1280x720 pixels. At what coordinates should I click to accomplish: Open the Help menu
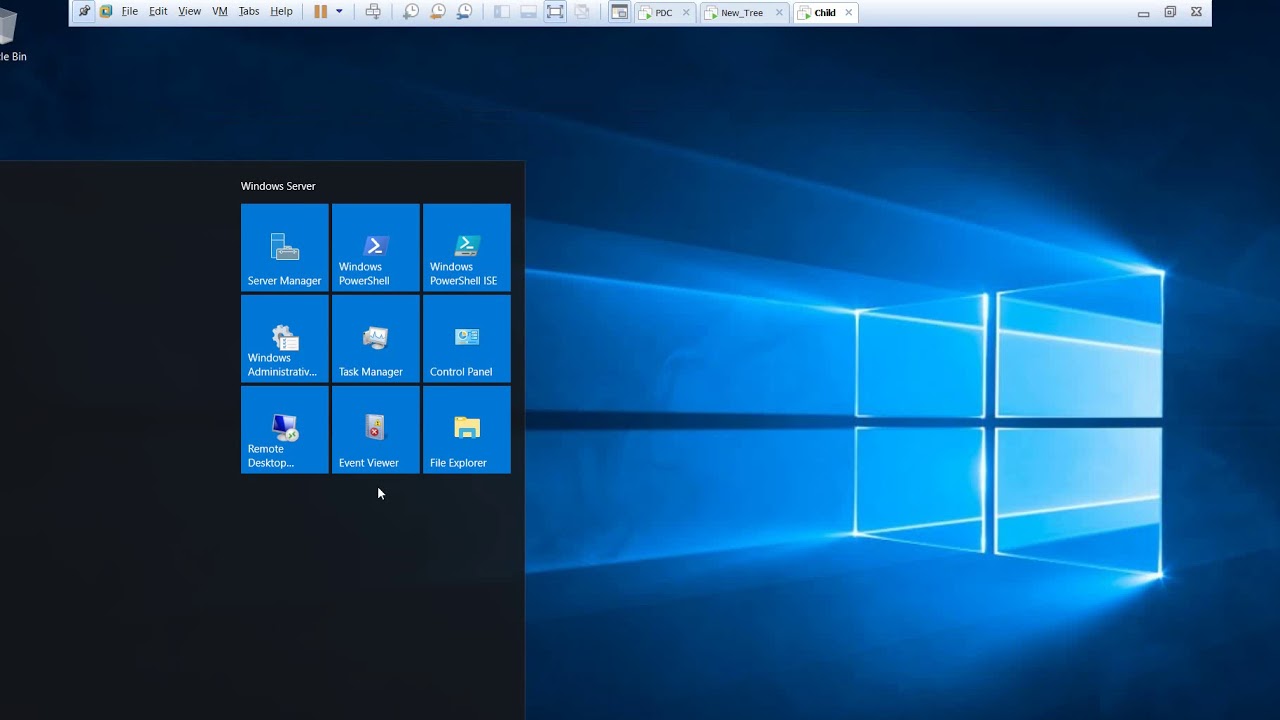click(282, 12)
